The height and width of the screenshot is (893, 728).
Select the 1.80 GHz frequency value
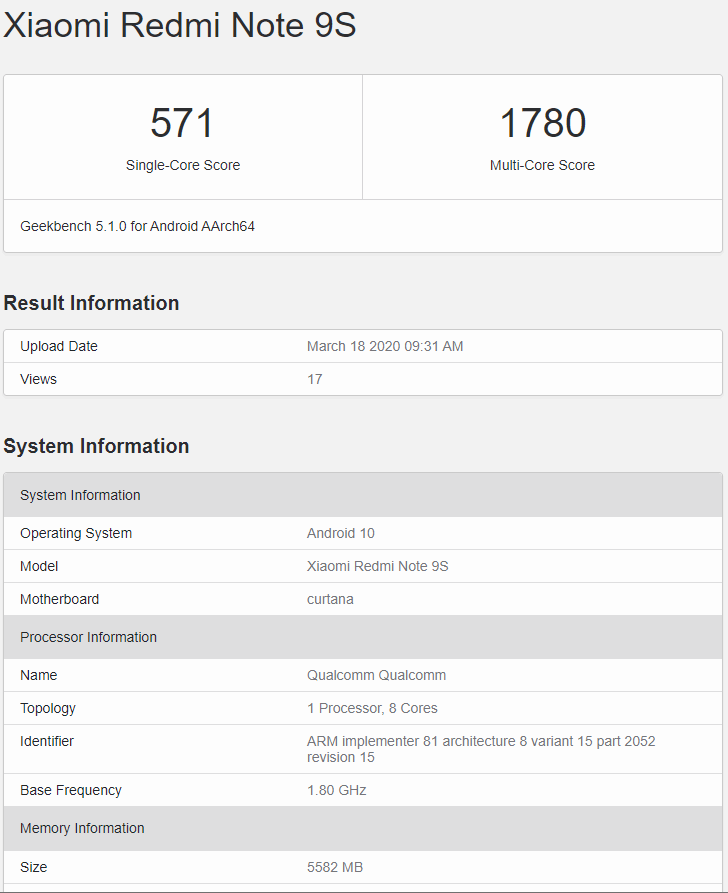tap(337, 790)
